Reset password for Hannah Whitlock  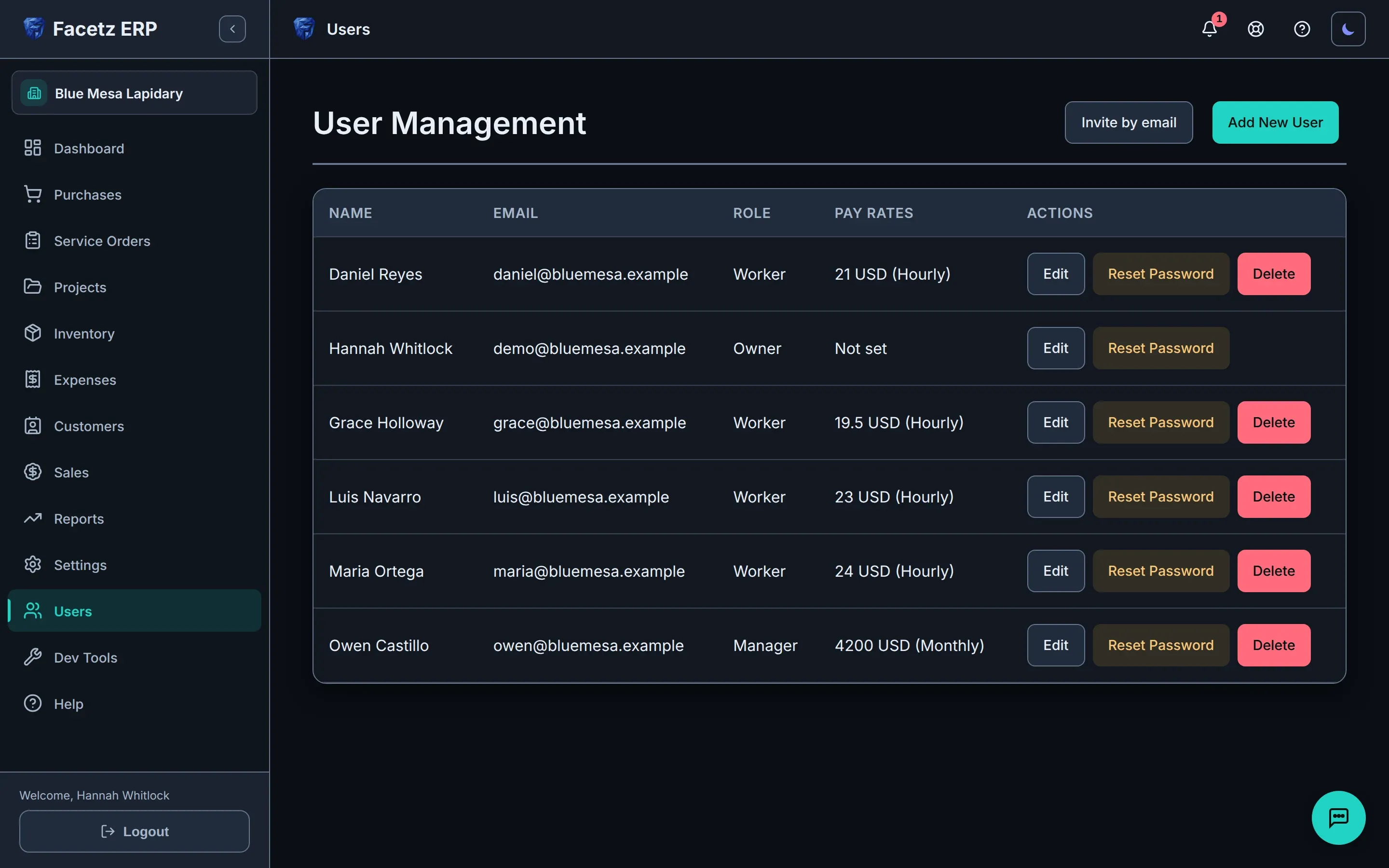click(x=1160, y=348)
